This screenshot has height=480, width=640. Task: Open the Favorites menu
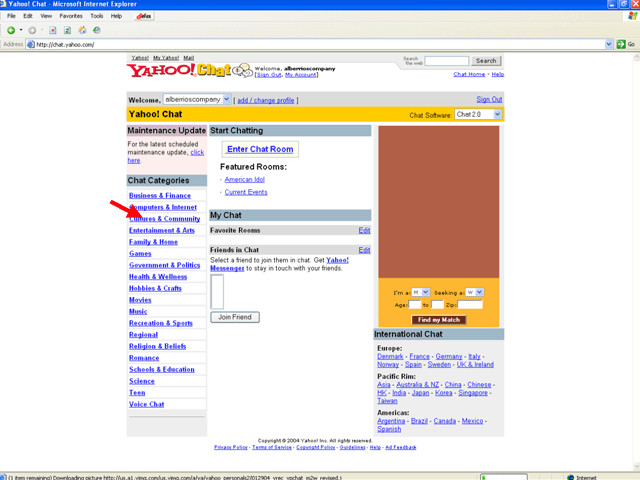pyautogui.click(x=71, y=16)
